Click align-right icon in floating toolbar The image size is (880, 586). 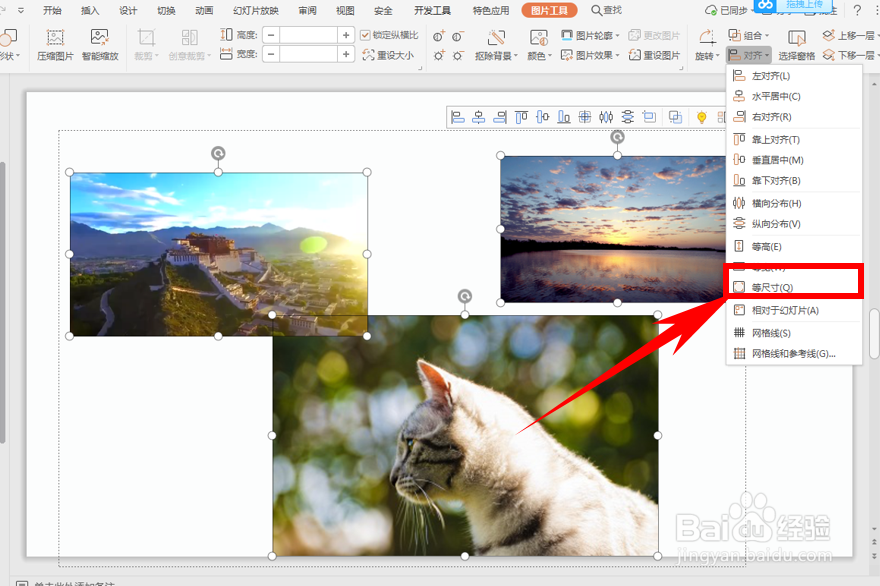[500, 117]
